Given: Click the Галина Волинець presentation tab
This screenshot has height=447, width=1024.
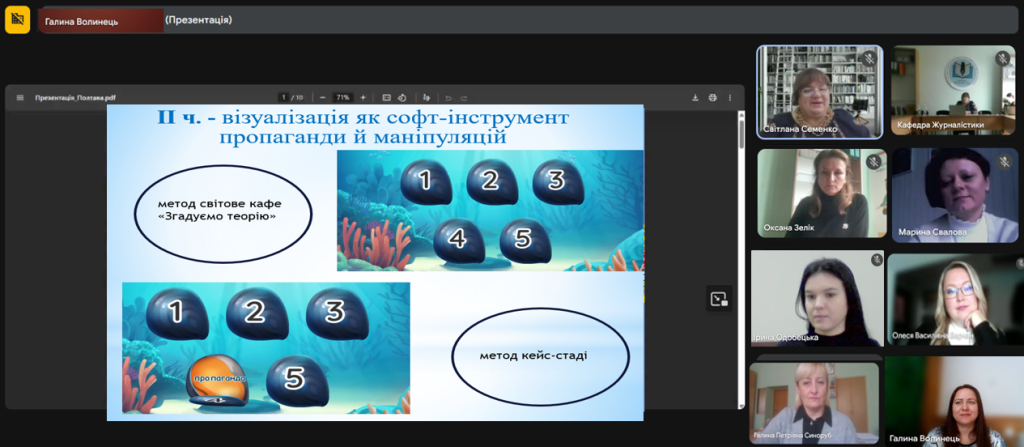Looking at the screenshot, I should 100,20.
